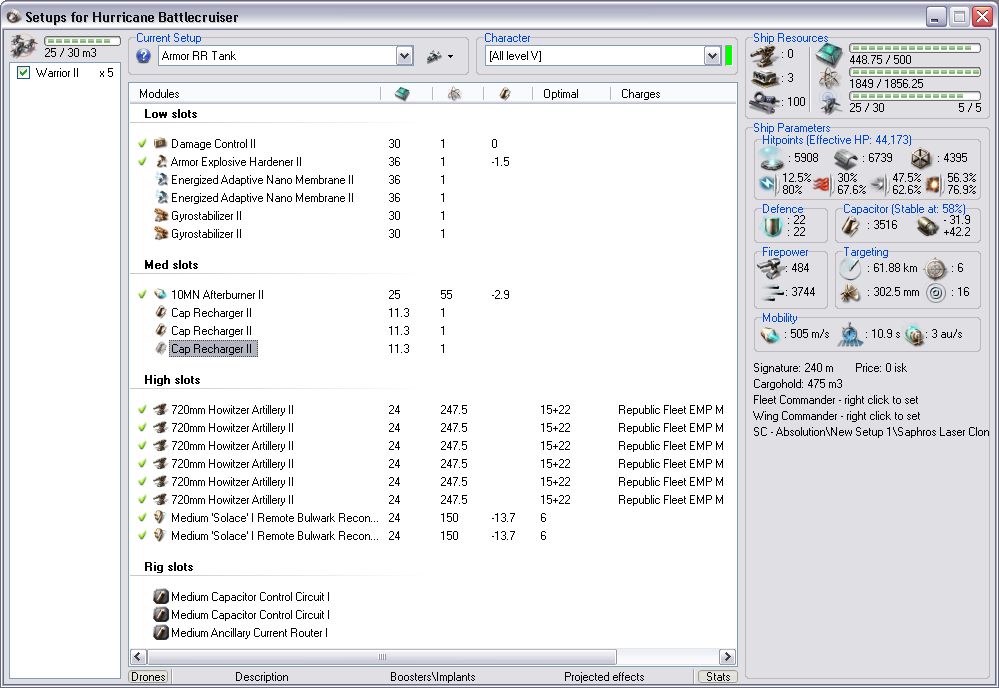Click the calibration icon showing 100
The width and height of the screenshot is (999, 688).
[766, 102]
